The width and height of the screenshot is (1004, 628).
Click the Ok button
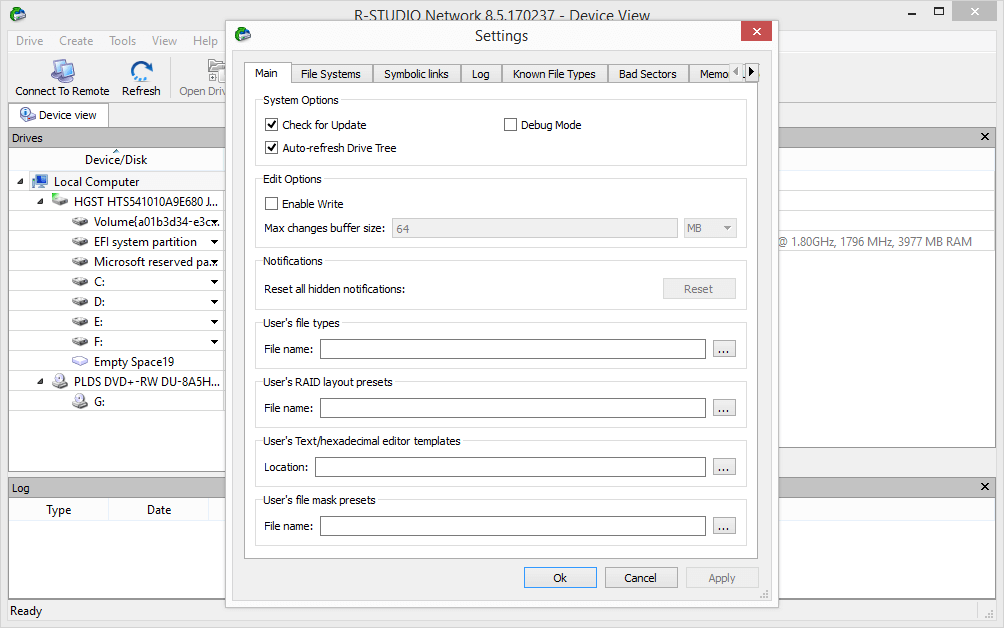tap(560, 577)
